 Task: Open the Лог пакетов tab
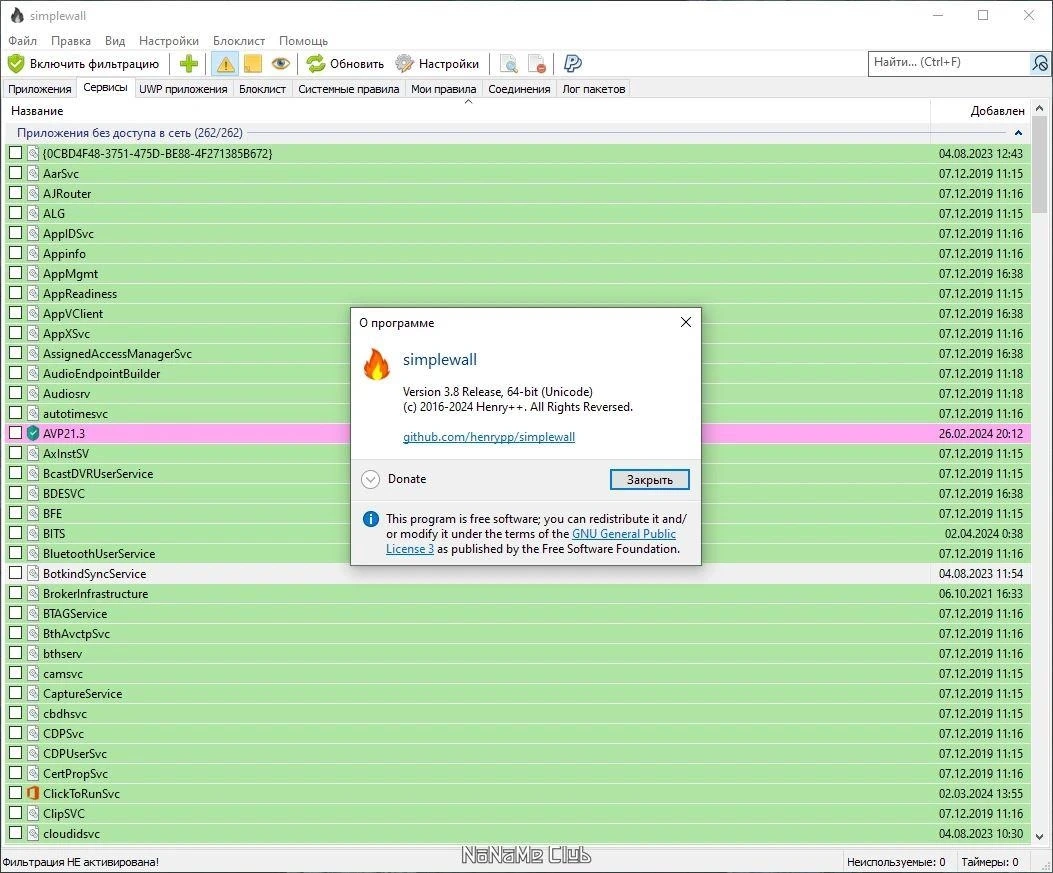coord(594,89)
